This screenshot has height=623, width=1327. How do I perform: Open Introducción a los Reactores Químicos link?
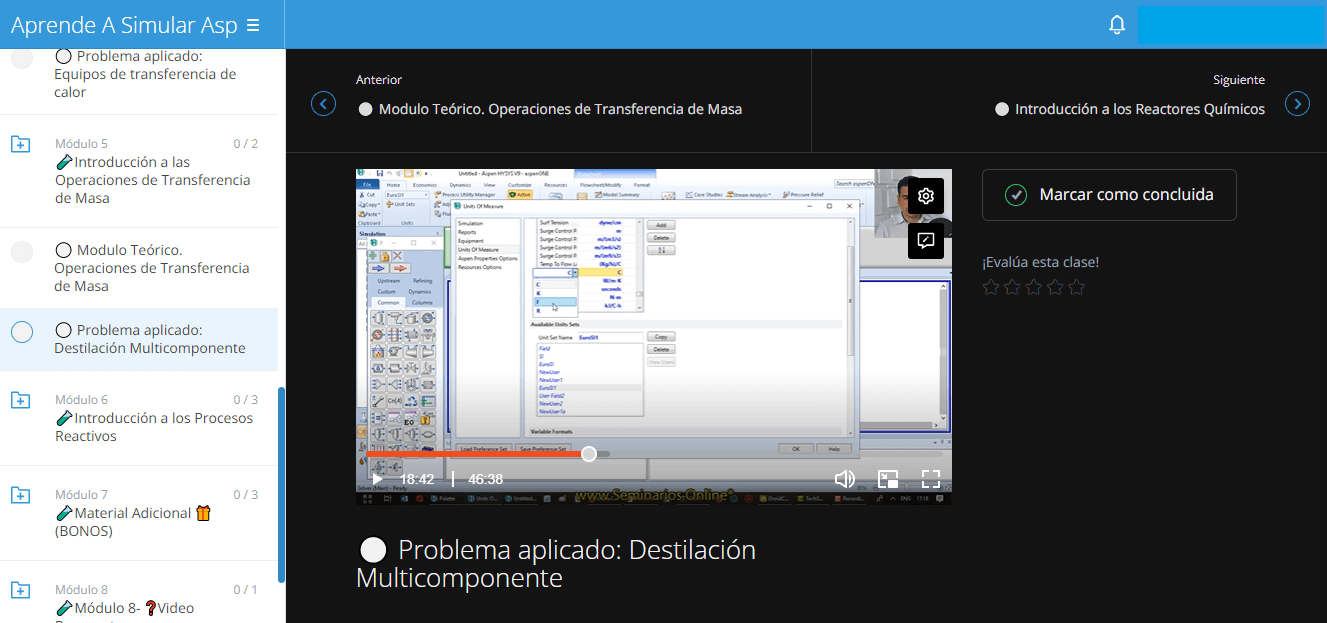pos(1139,109)
